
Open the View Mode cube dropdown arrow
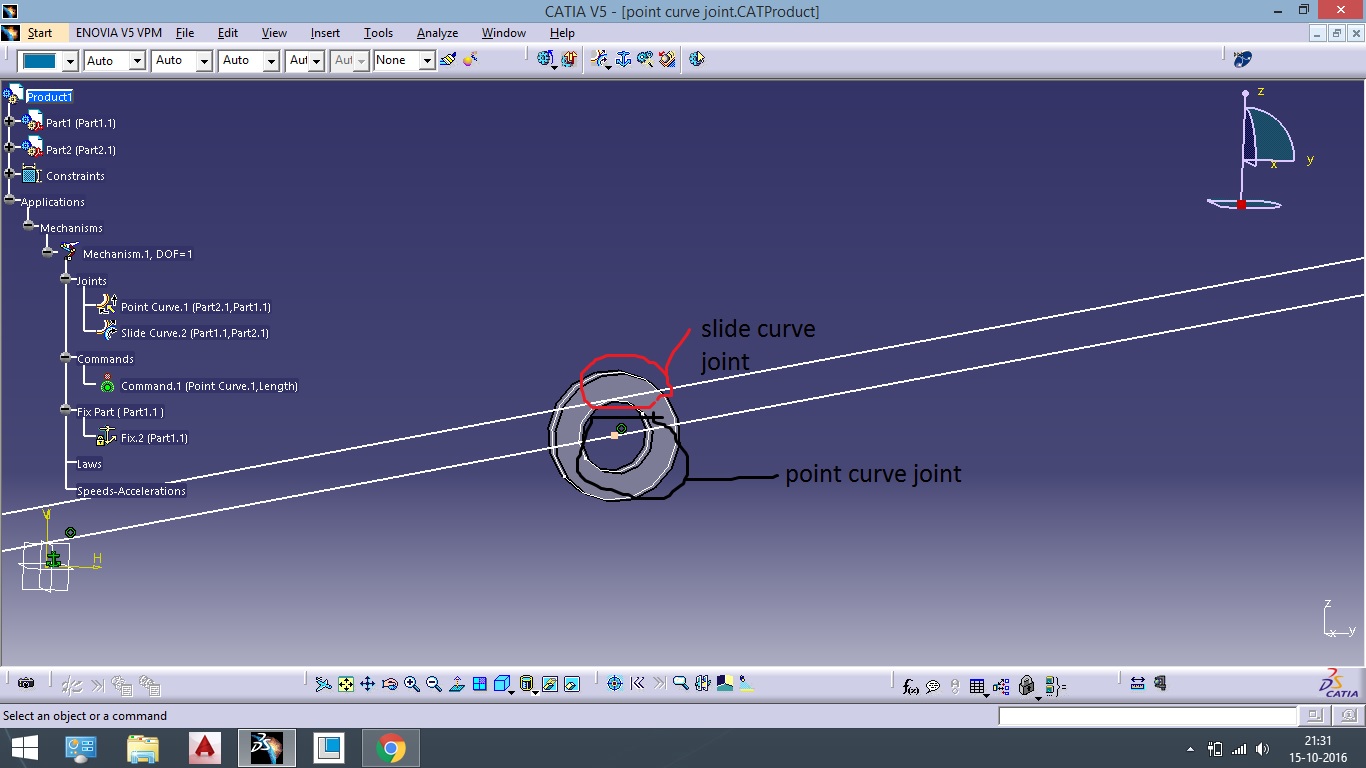pyautogui.click(x=511, y=693)
